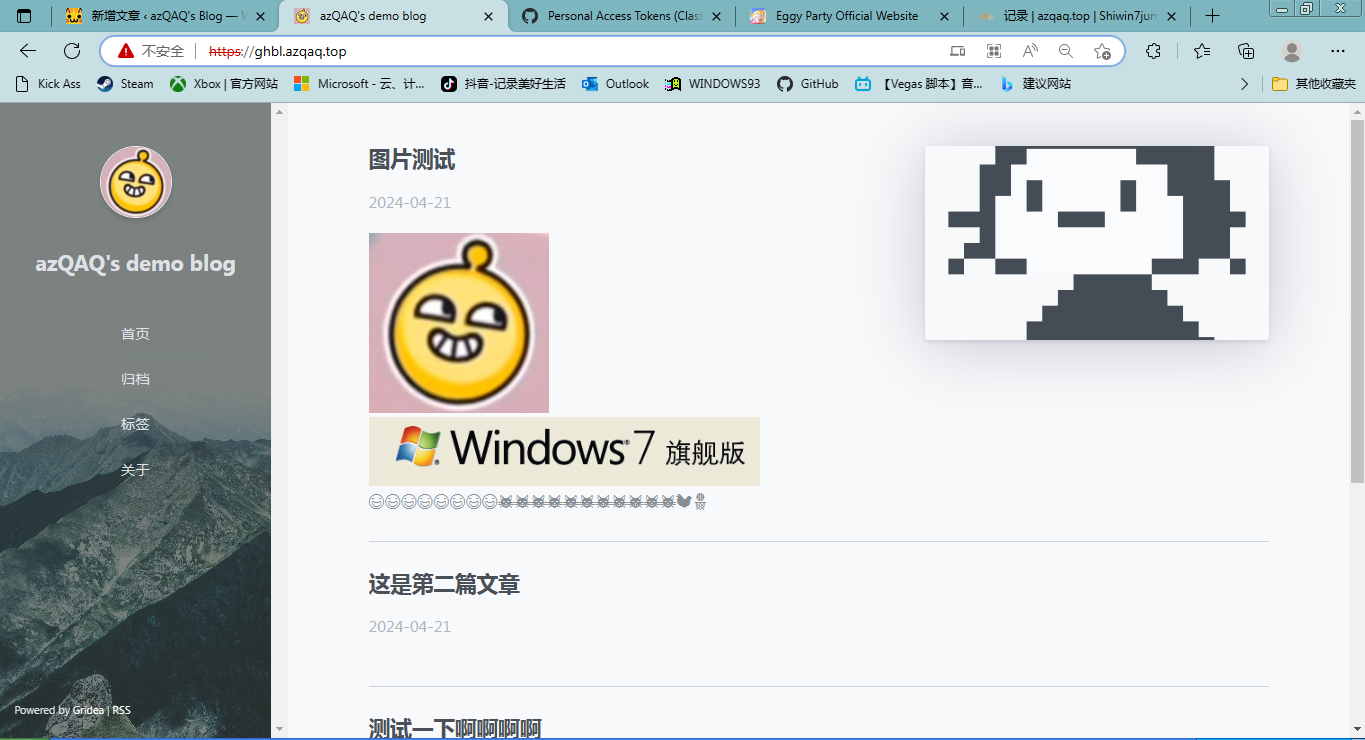
Task: Click the pixel-art feature image
Action: (1097, 243)
